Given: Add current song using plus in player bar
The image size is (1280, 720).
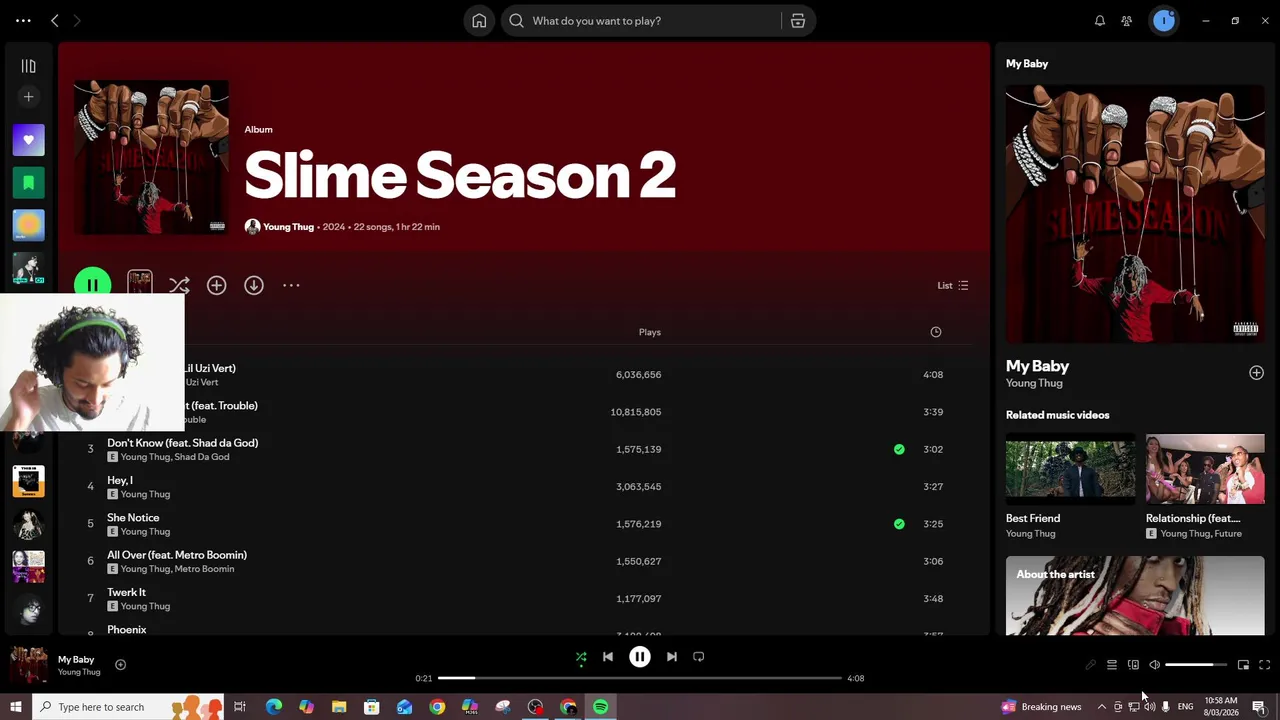Looking at the screenshot, I should [120, 665].
